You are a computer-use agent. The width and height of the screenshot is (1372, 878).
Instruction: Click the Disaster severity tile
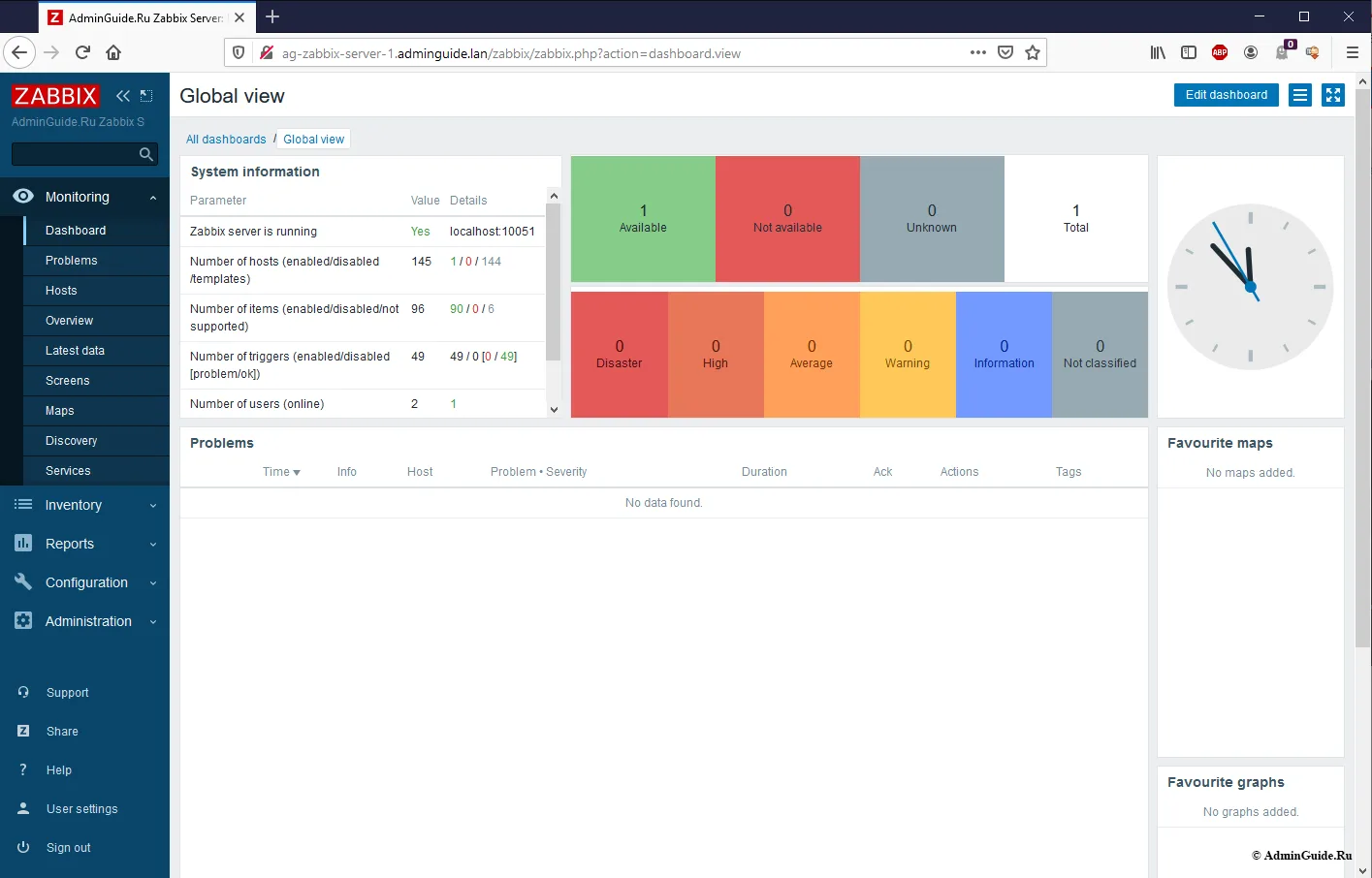619,355
